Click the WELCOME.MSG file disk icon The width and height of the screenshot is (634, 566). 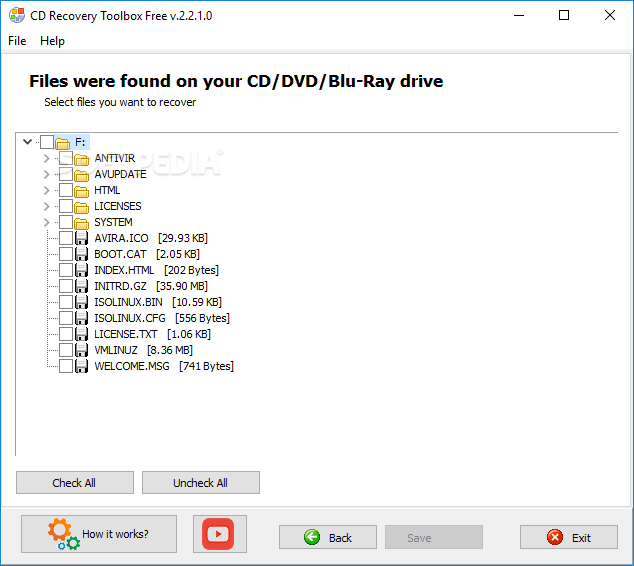click(x=82, y=366)
